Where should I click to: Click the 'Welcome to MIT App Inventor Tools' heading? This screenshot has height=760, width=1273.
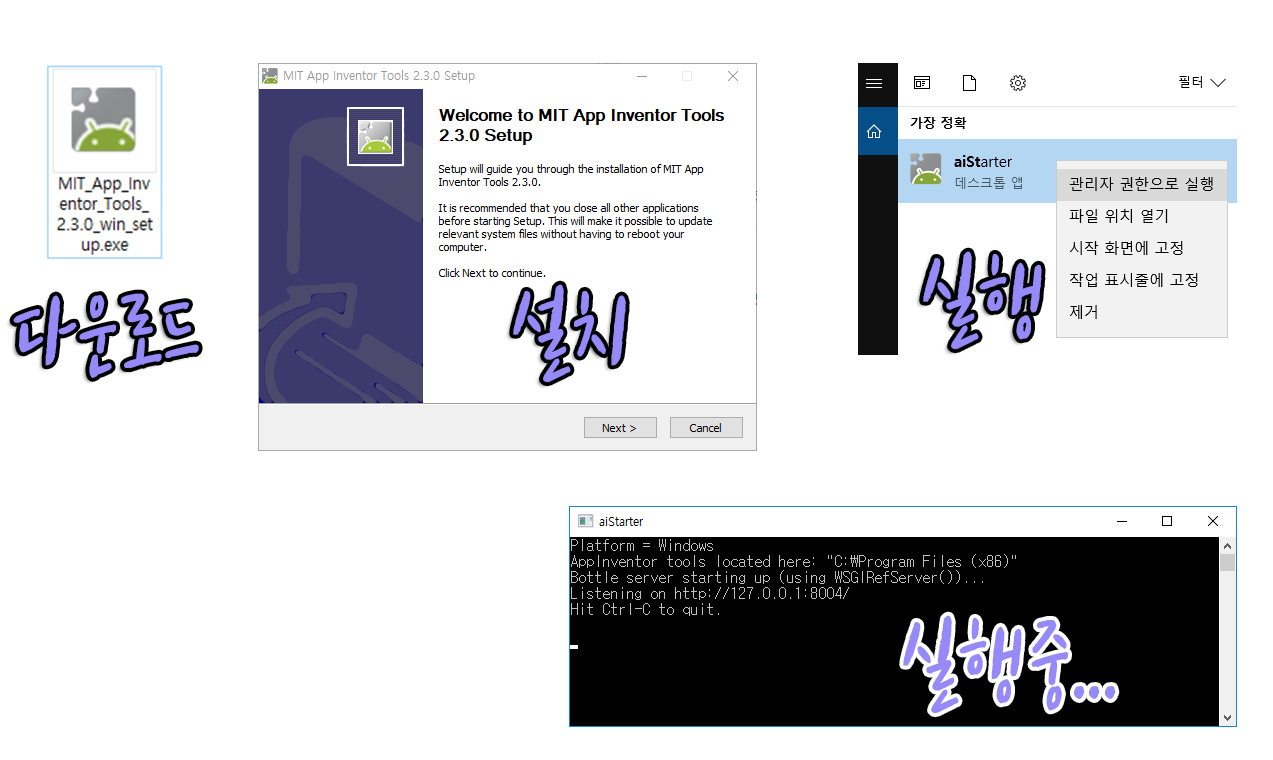tap(582, 125)
